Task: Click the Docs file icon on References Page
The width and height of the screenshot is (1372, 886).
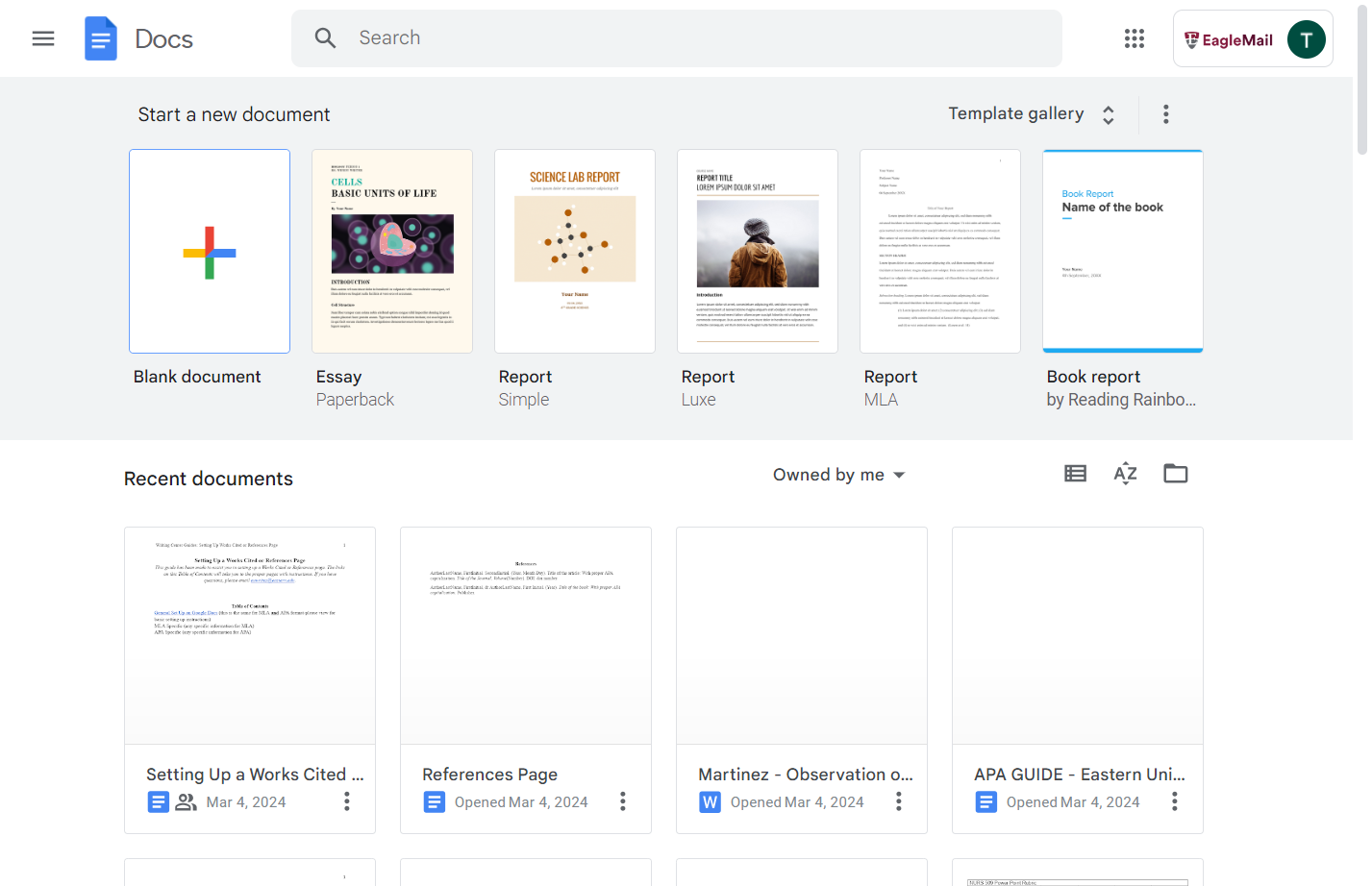Action: (435, 801)
